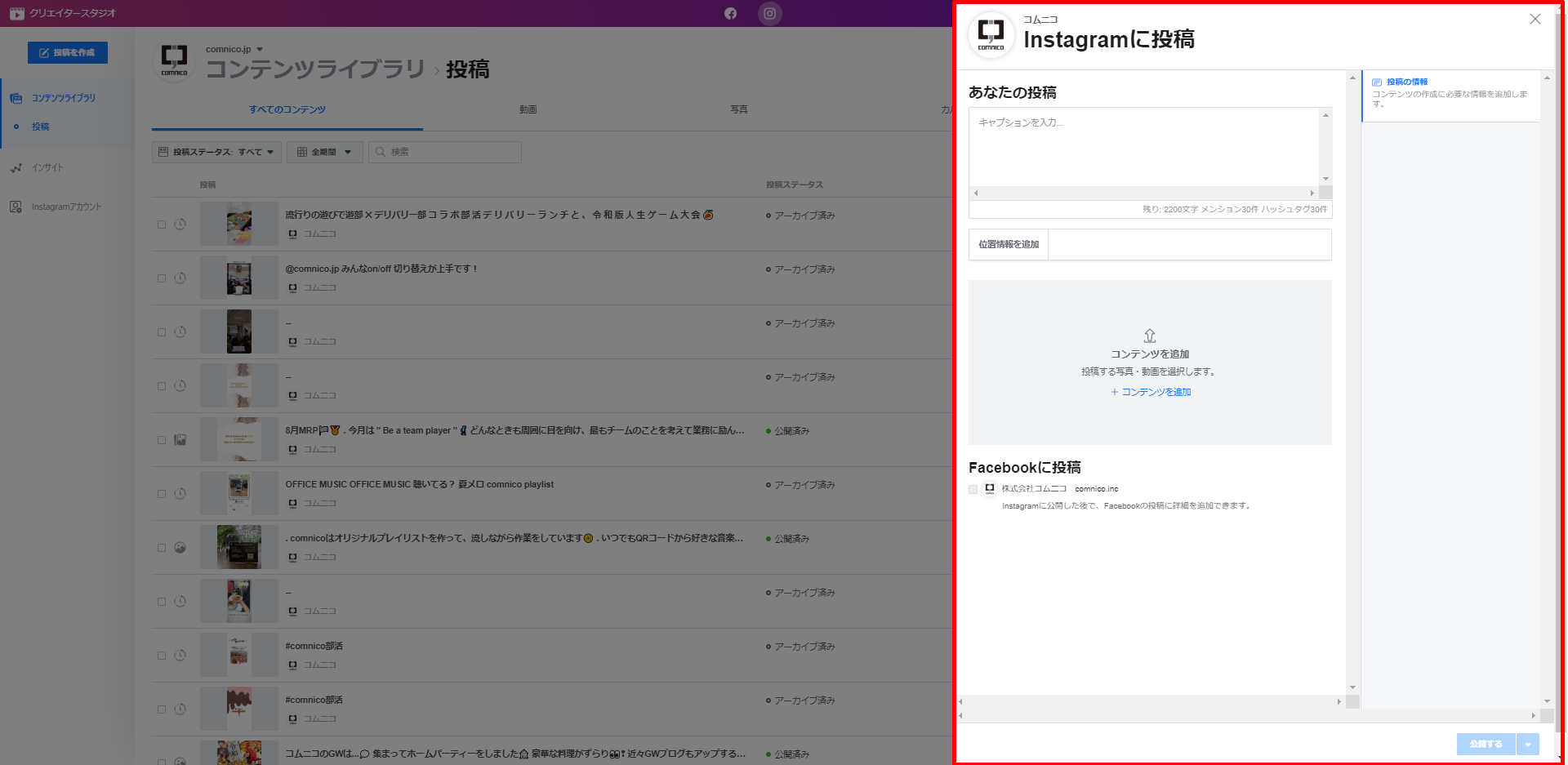The height and width of the screenshot is (765, 1568).
Task: Click the 投稿 column header
Action: (207, 185)
